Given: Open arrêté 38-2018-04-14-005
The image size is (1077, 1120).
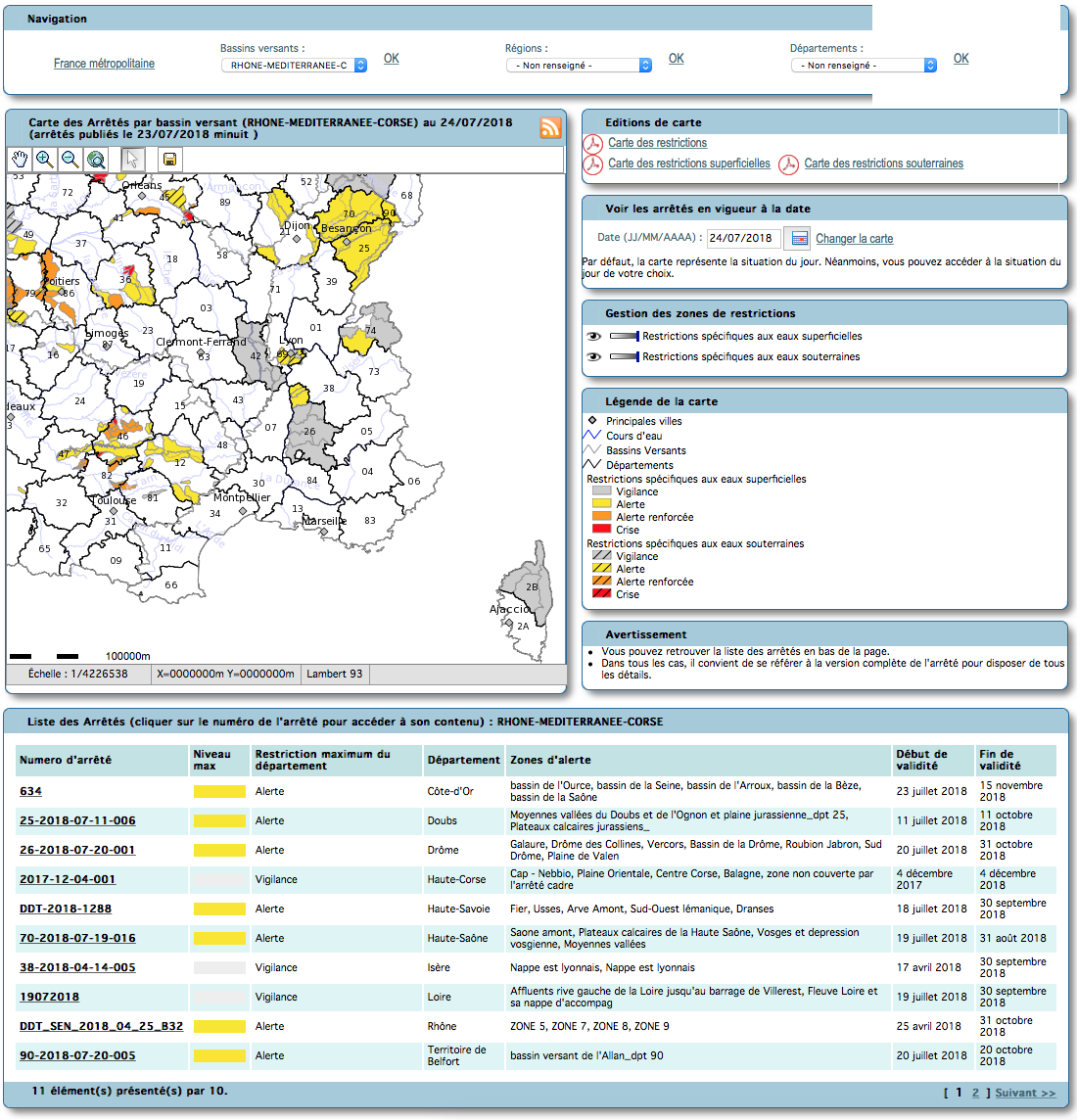Looking at the screenshot, I should point(77,967).
